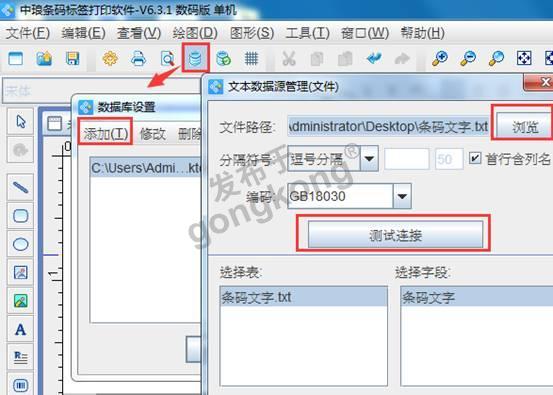Click the blue undo arrow icon
The height and width of the screenshot is (395, 553).
[x=374, y=59]
